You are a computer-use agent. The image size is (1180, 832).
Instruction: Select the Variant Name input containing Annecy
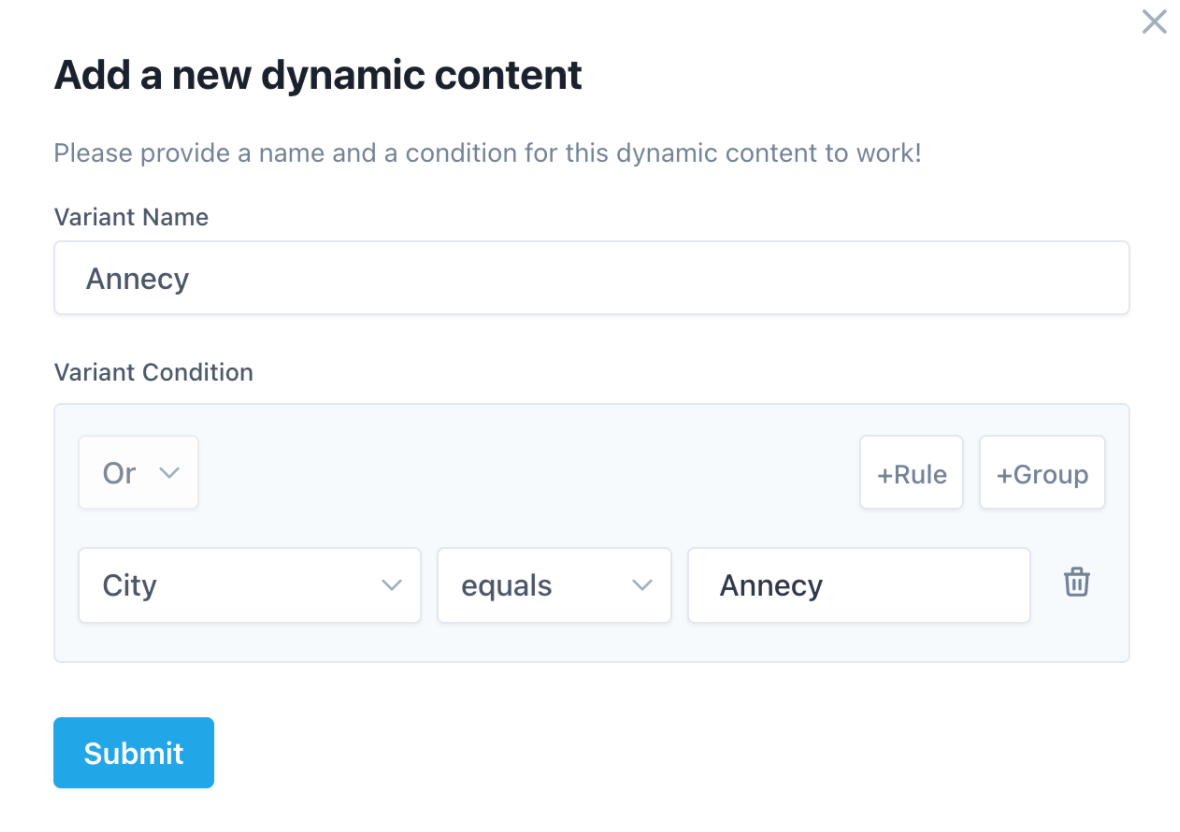(590, 277)
